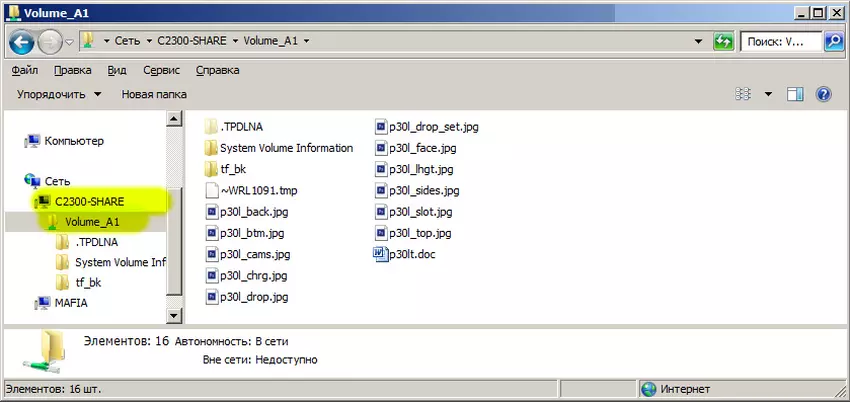This screenshot has height=402, width=850.
Task: Select Компьютер in the navigation pane
Action: pos(74,141)
